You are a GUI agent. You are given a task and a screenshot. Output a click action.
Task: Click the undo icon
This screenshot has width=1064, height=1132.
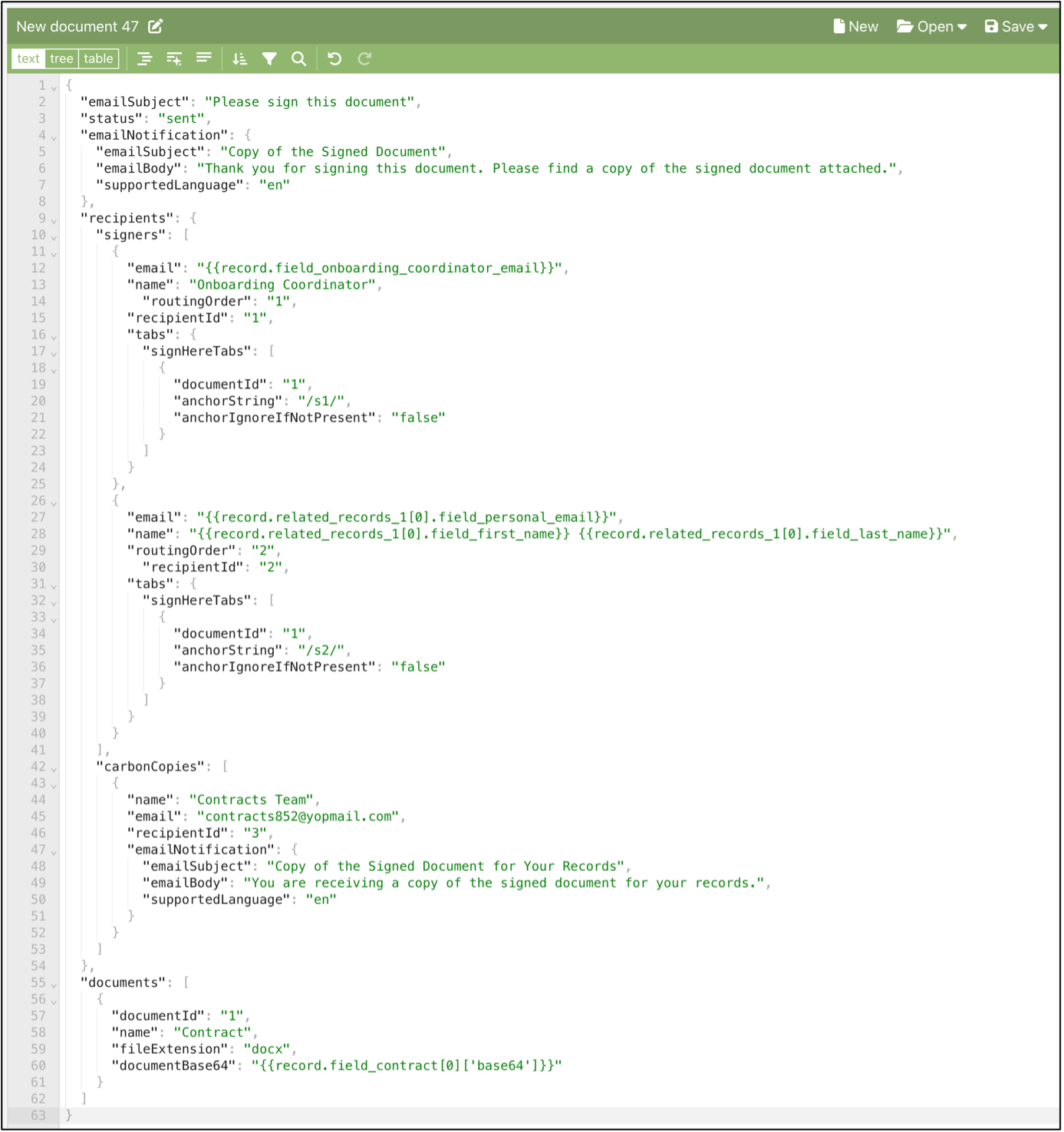point(334,58)
